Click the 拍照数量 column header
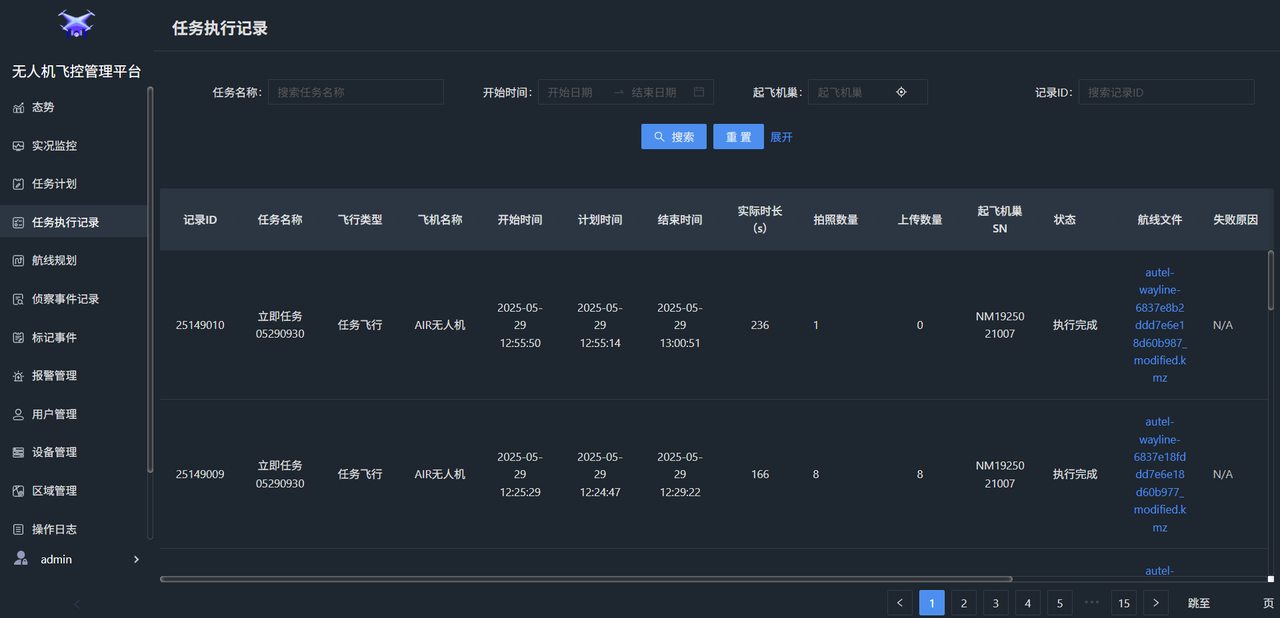The width and height of the screenshot is (1280, 618). click(x=836, y=219)
